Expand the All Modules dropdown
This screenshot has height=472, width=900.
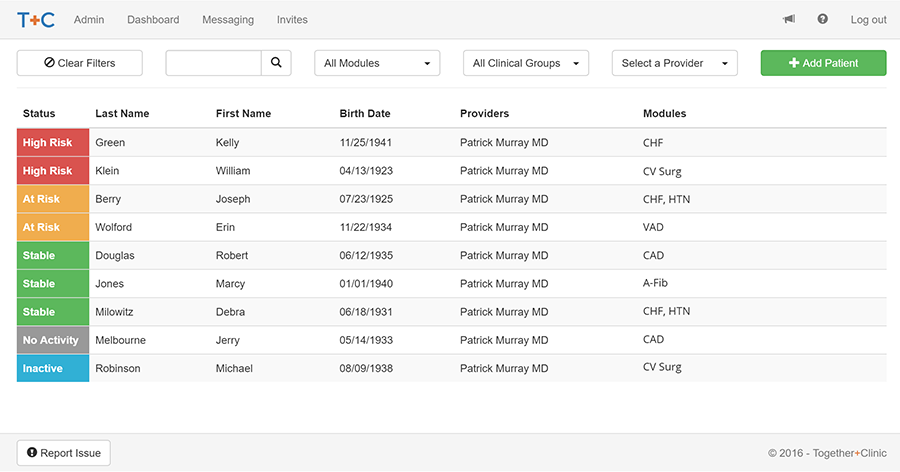click(x=377, y=63)
